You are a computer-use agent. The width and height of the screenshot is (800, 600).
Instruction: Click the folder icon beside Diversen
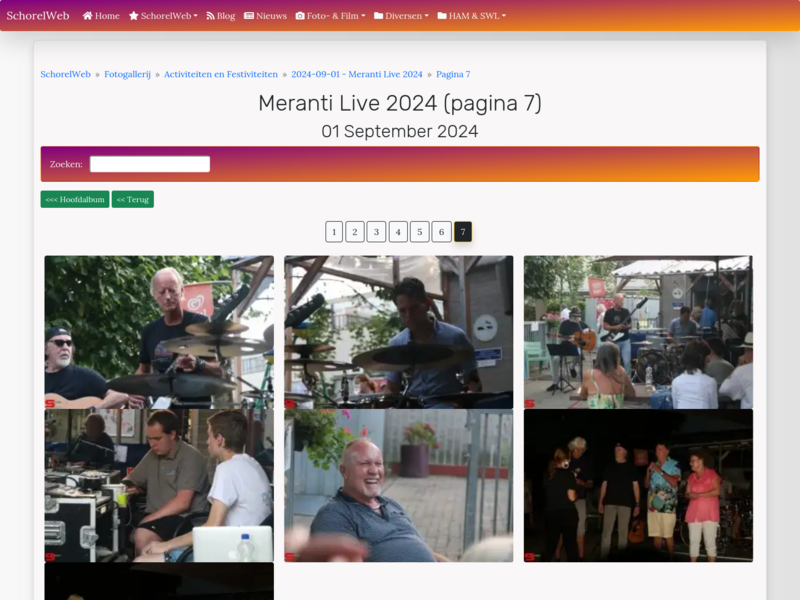click(x=379, y=16)
